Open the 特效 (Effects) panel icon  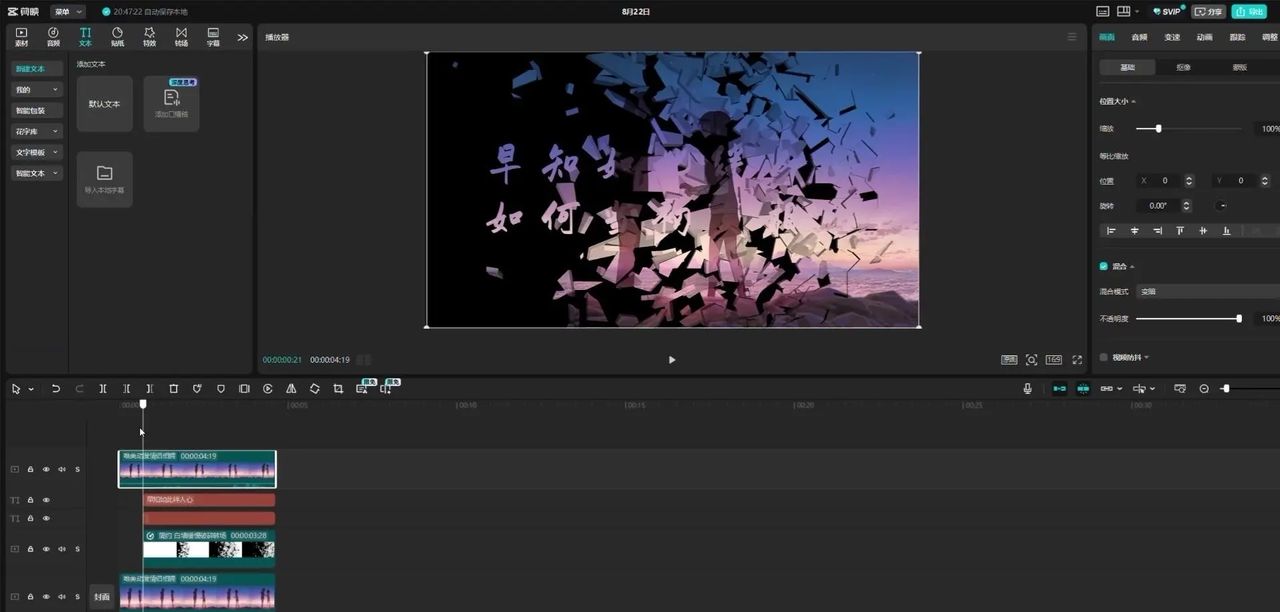149,36
